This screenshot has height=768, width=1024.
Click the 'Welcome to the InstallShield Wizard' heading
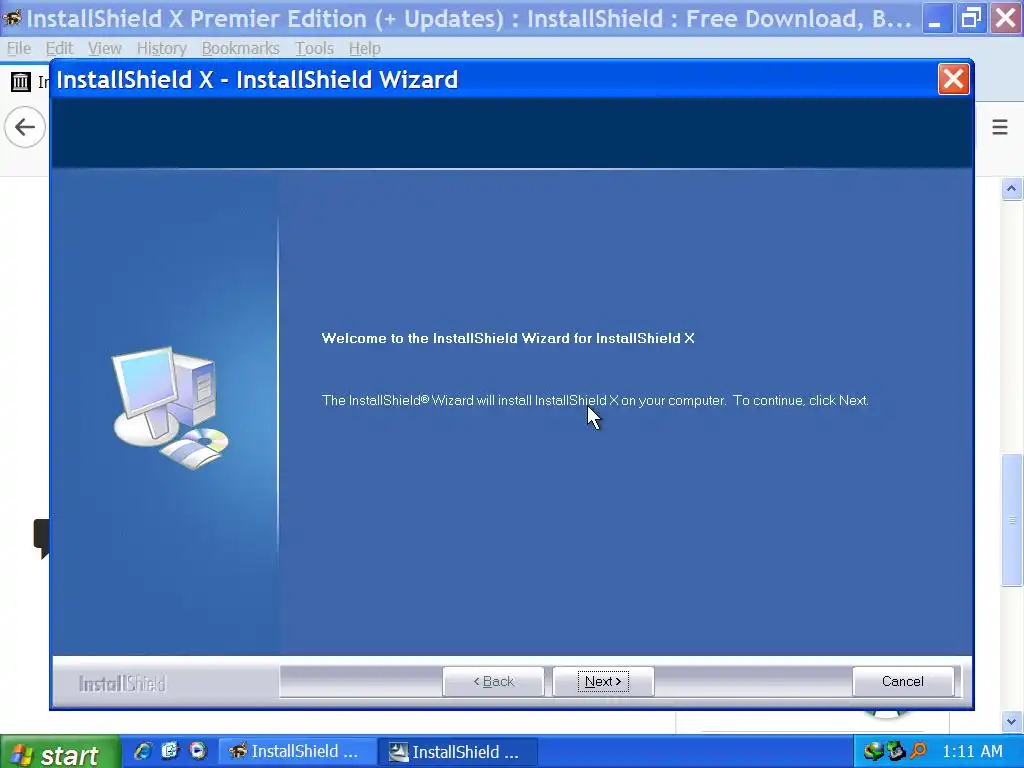click(507, 338)
